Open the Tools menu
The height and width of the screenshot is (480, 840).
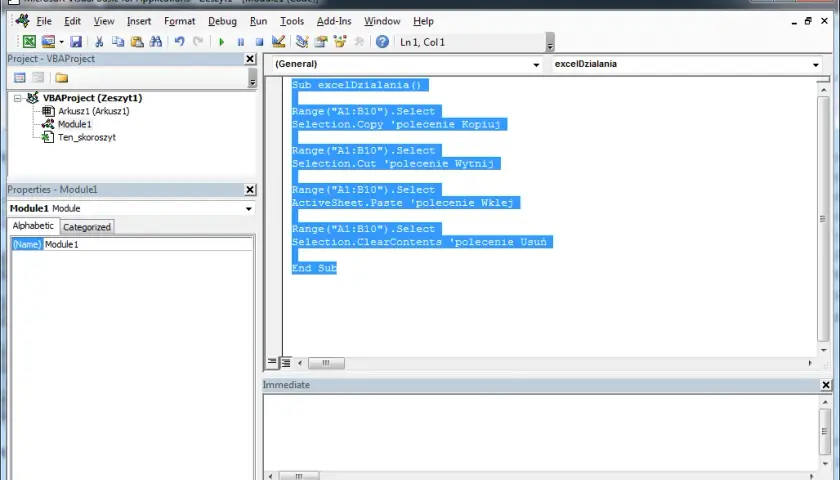click(292, 21)
